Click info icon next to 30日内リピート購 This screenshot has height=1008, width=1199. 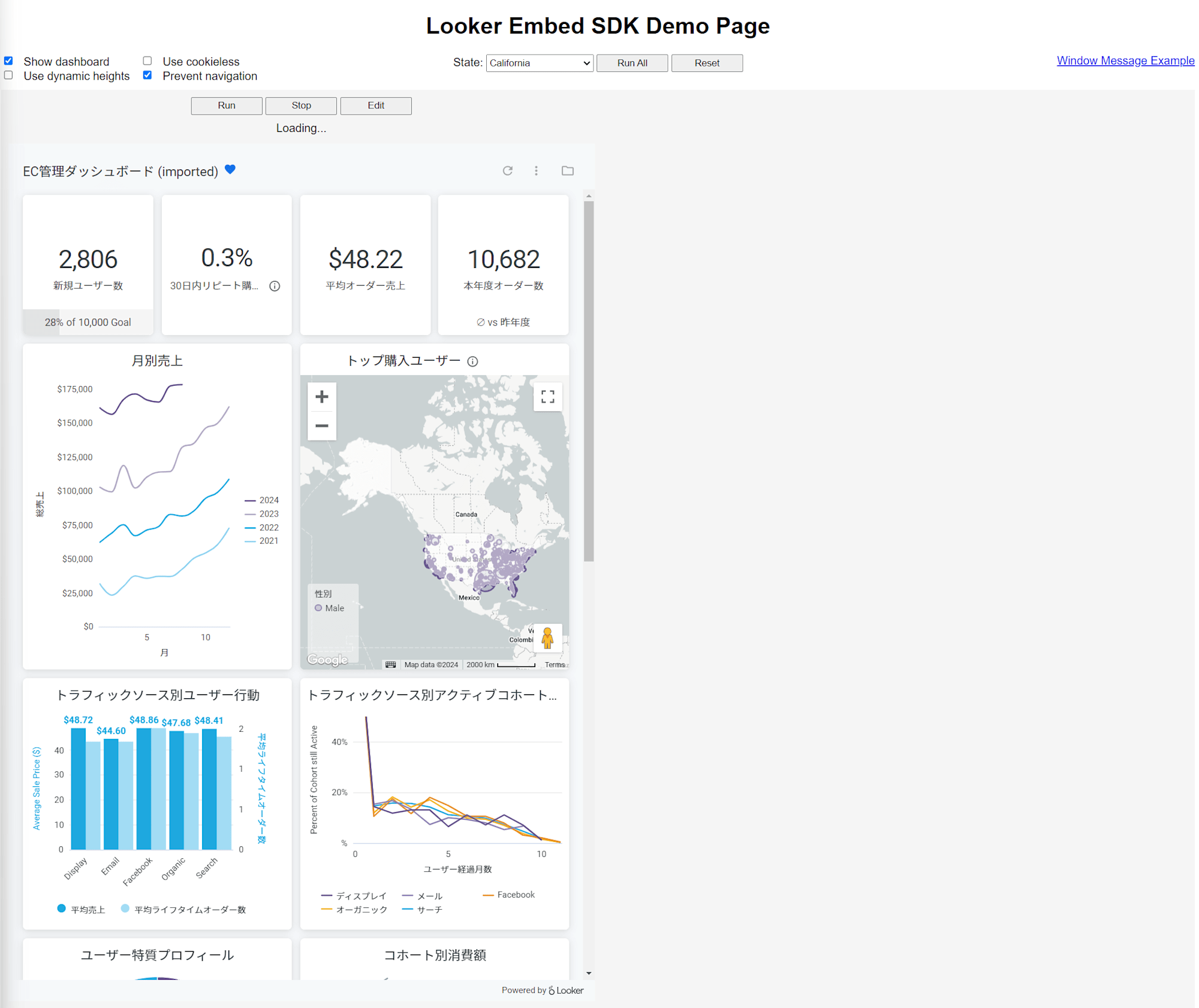tap(275, 286)
